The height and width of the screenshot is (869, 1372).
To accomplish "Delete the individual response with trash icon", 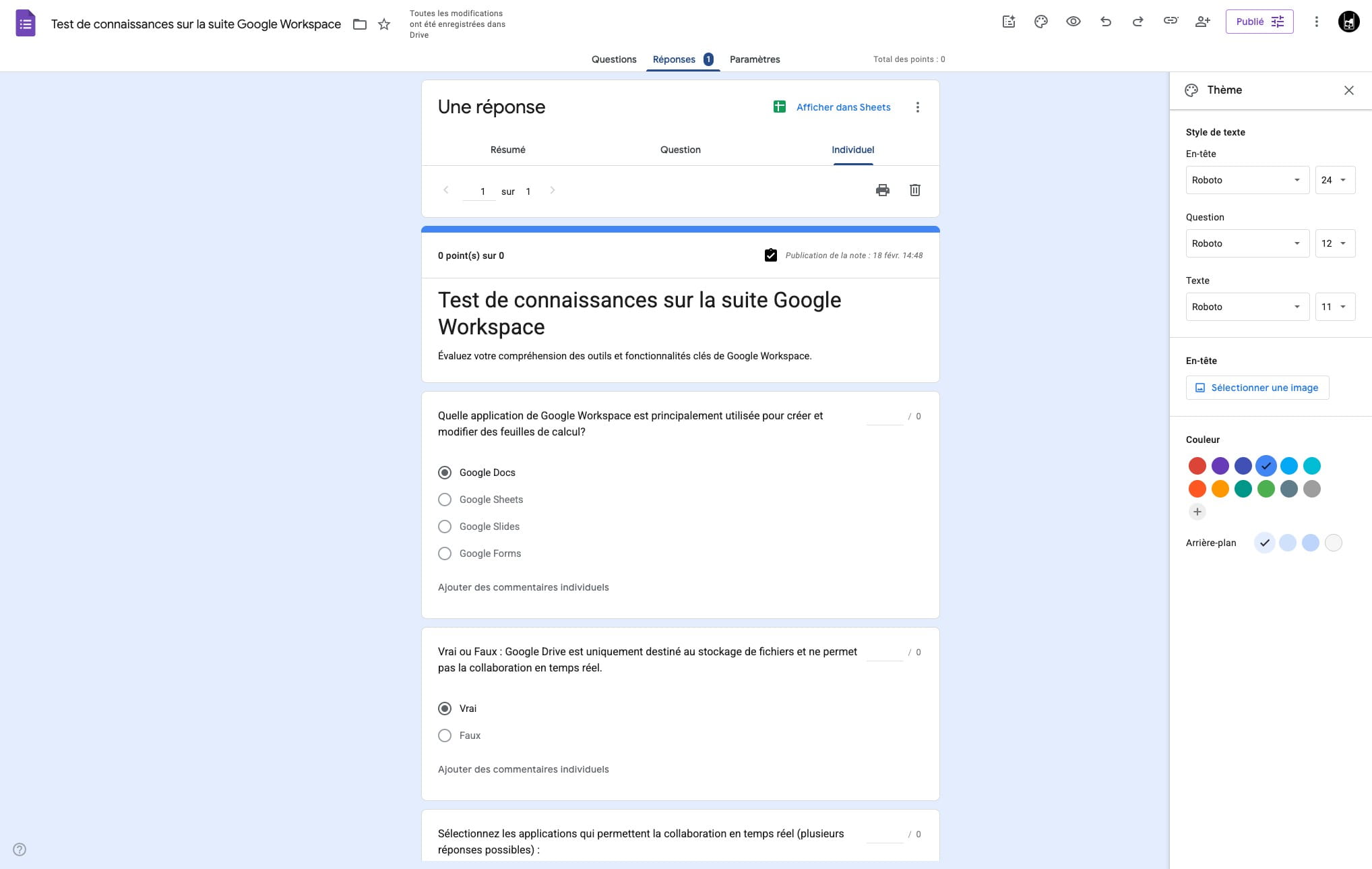I will [x=915, y=190].
